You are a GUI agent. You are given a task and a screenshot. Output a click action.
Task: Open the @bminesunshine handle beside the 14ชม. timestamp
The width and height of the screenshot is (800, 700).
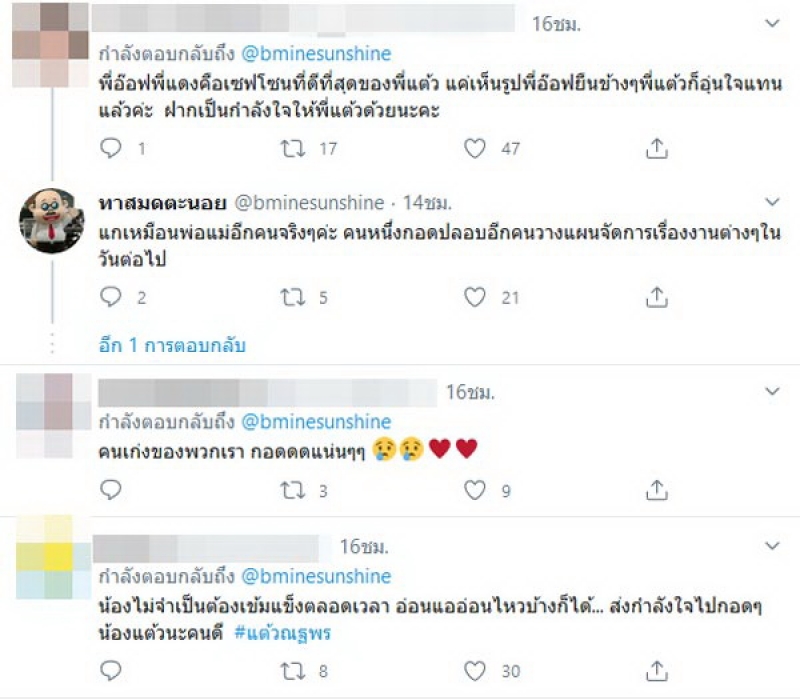[x=309, y=203]
